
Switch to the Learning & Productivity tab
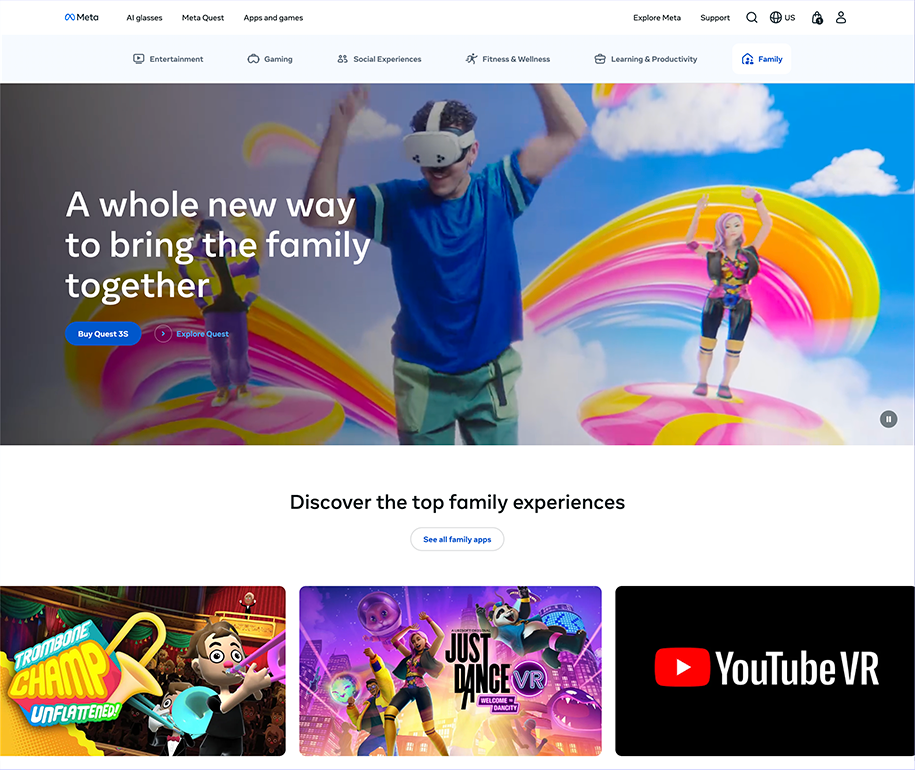tap(645, 59)
